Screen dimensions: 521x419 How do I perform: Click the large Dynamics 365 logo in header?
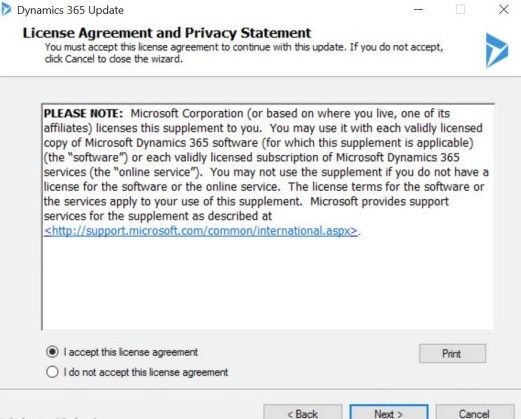(x=497, y=50)
